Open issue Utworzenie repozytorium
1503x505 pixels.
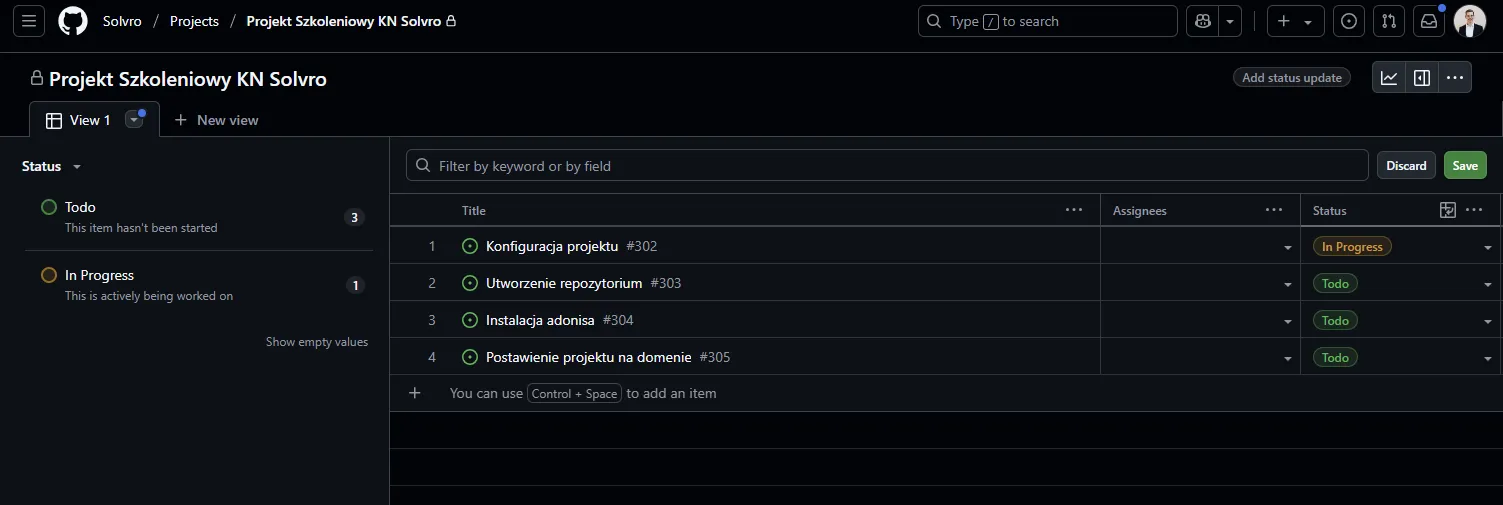[564, 283]
